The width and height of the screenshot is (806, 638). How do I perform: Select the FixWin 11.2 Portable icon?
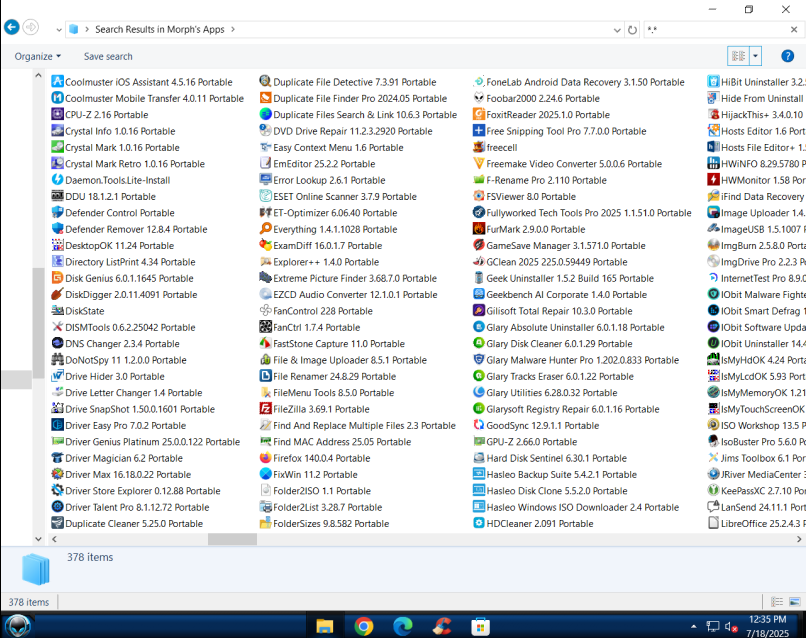tap(265, 474)
